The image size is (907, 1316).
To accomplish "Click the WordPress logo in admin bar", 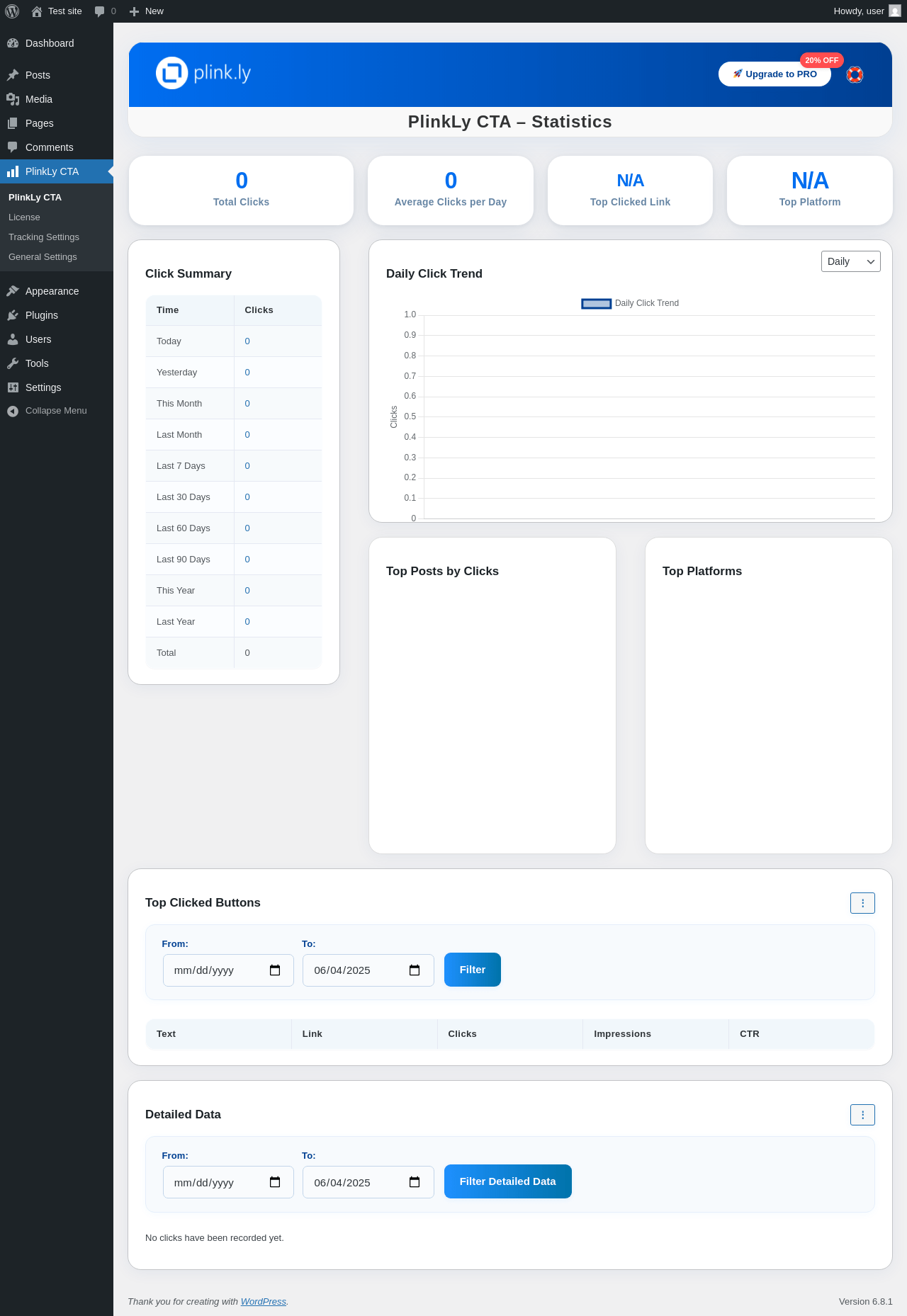I will (12, 11).
